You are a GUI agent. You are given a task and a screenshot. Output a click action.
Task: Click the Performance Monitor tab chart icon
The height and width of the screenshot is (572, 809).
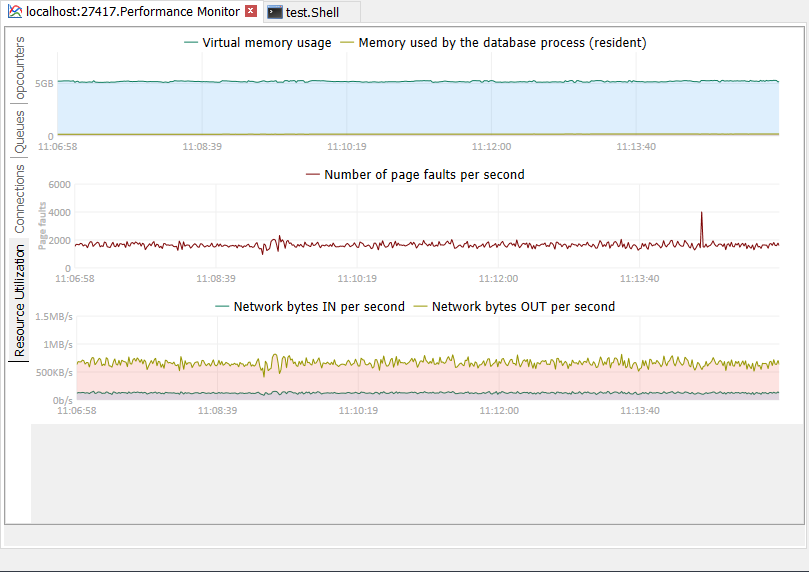click(x=15, y=12)
